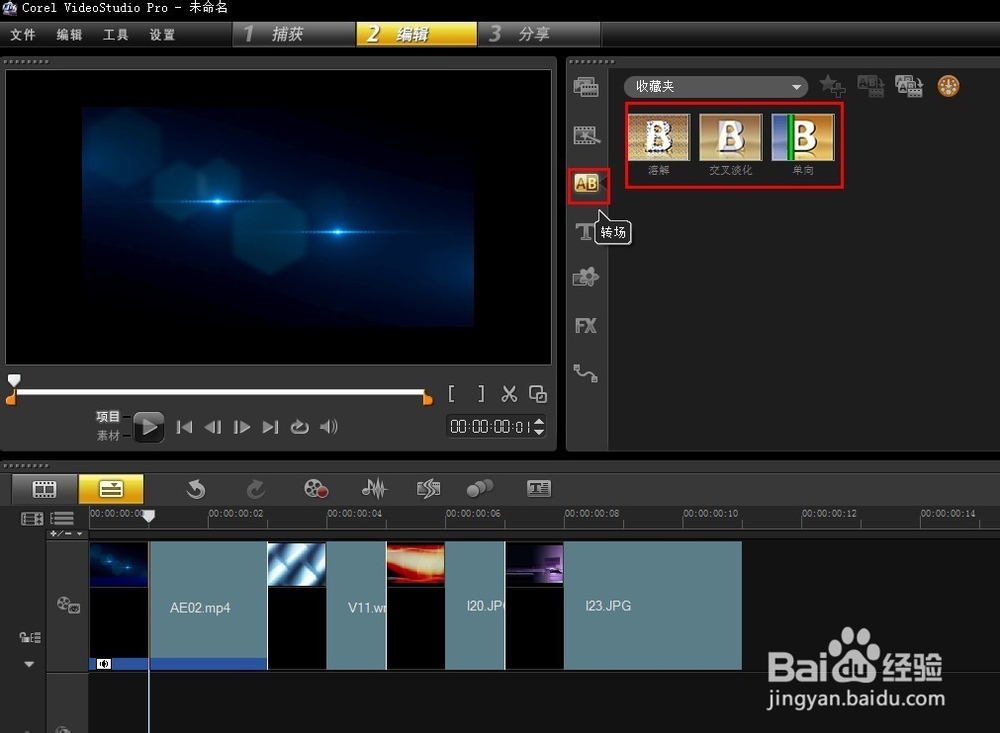Click the Redo arrow in timeline toolbar

coord(255,489)
